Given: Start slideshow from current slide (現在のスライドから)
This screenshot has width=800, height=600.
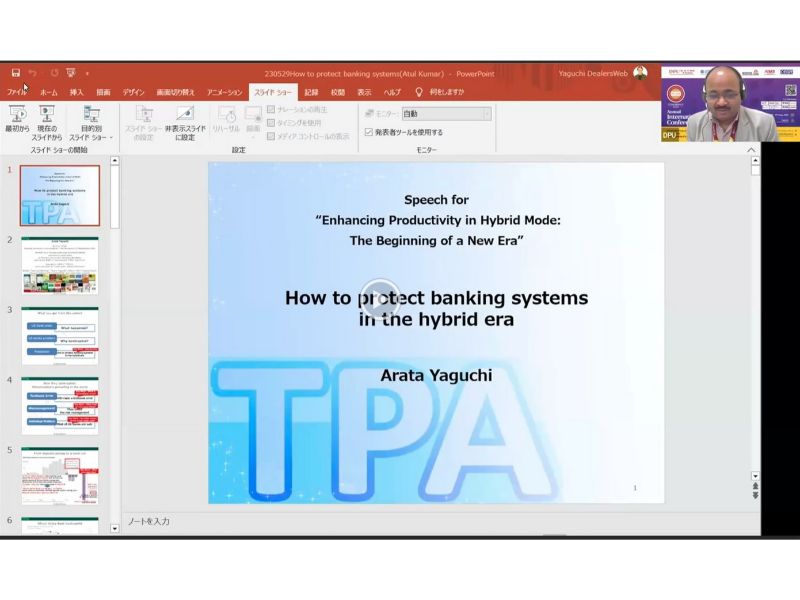Looking at the screenshot, I should [46, 123].
